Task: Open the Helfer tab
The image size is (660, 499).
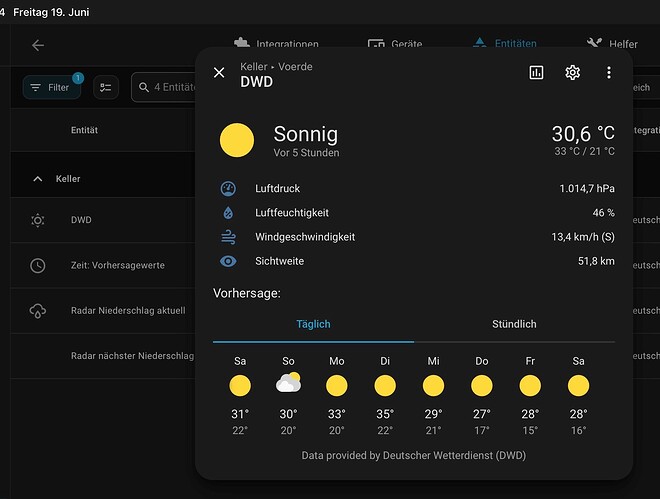Action: [612, 43]
